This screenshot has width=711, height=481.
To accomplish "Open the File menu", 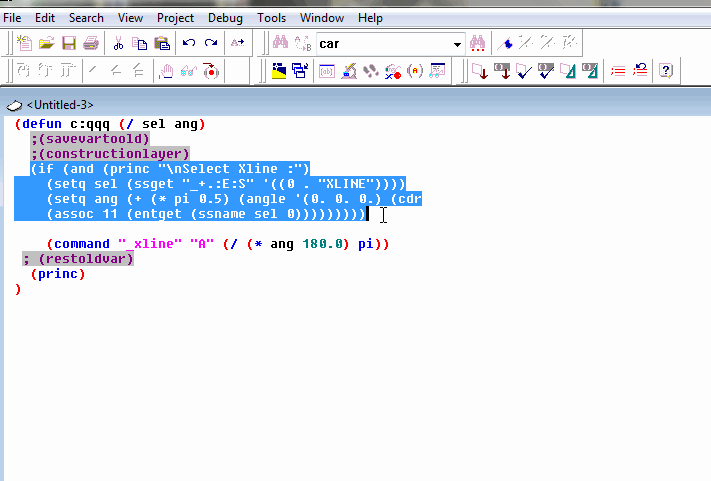I will coord(12,18).
